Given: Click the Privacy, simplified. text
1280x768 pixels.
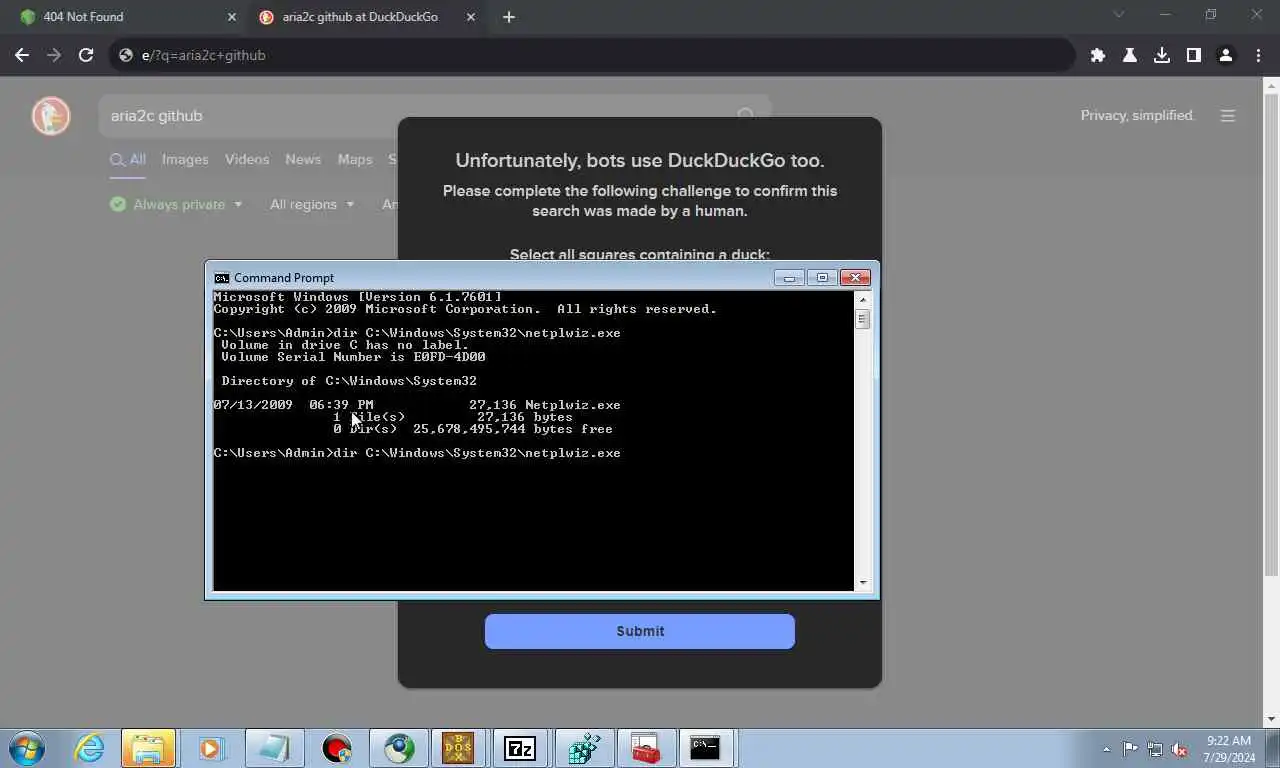Looking at the screenshot, I should click(x=1138, y=116).
